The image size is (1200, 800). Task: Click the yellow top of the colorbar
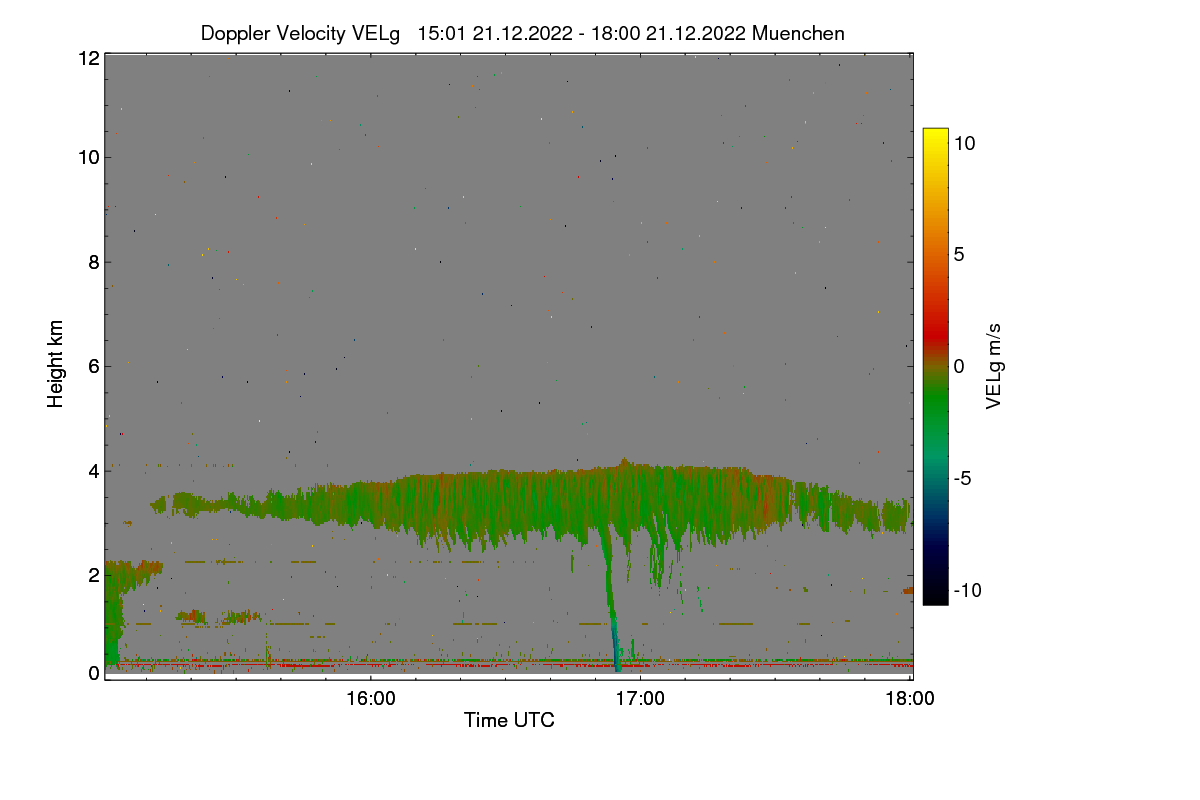point(935,138)
